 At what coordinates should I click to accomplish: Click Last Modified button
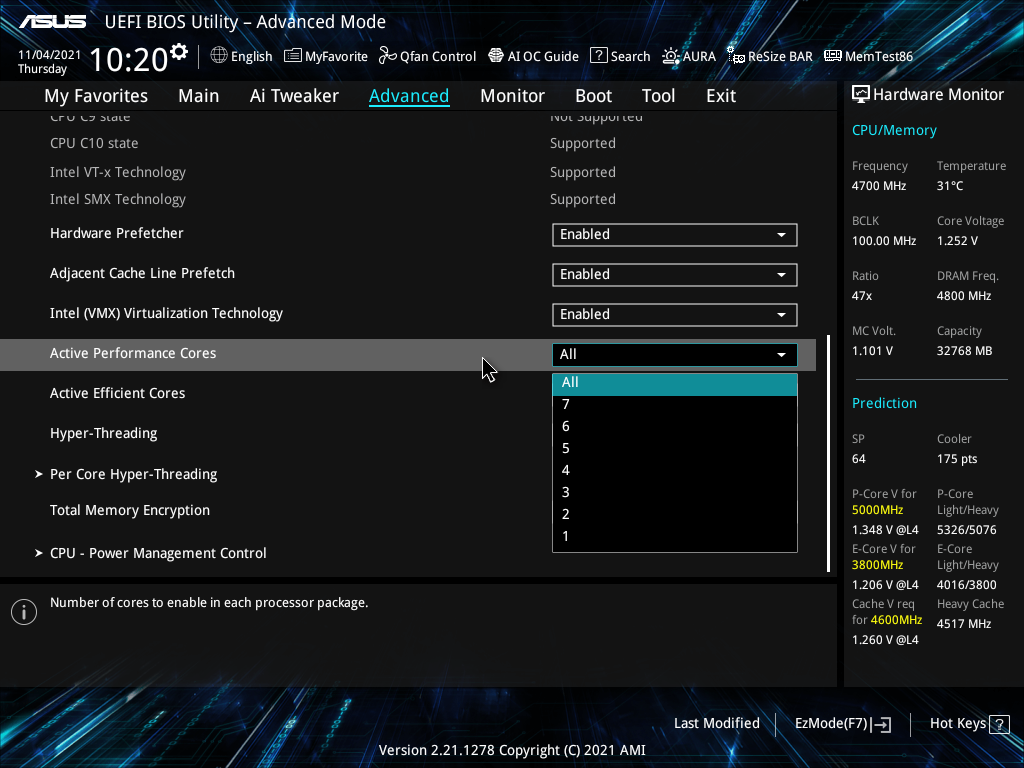716,724
